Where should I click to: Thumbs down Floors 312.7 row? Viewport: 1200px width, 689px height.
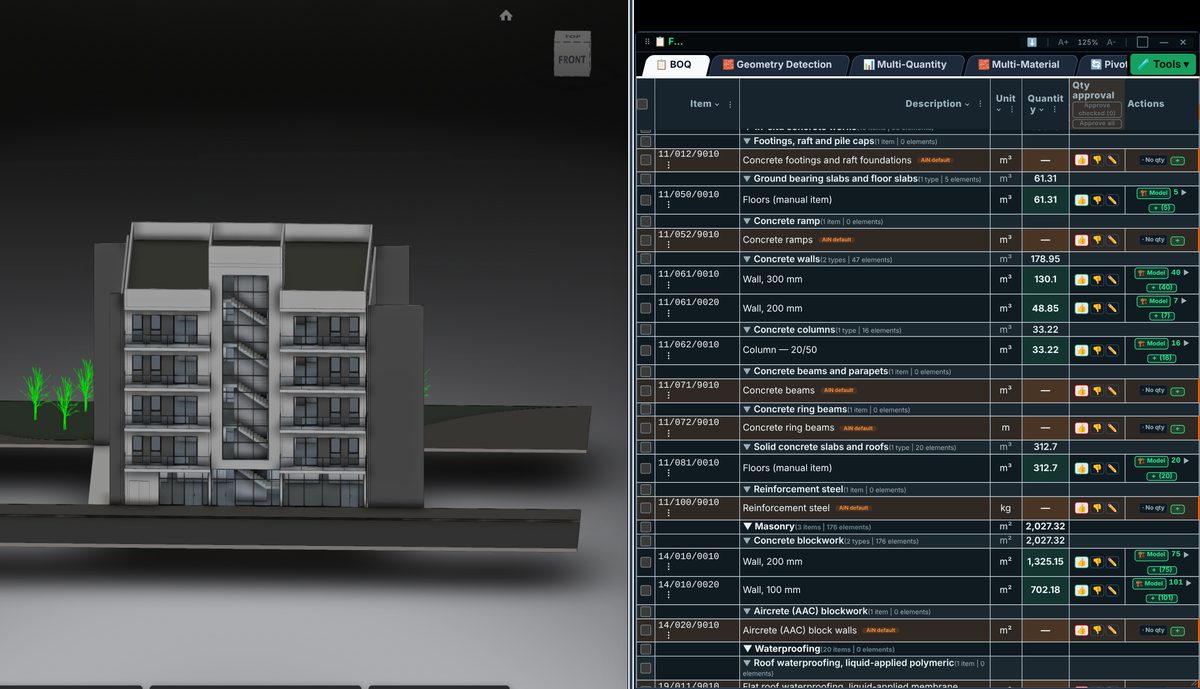tap(1096, 468)
